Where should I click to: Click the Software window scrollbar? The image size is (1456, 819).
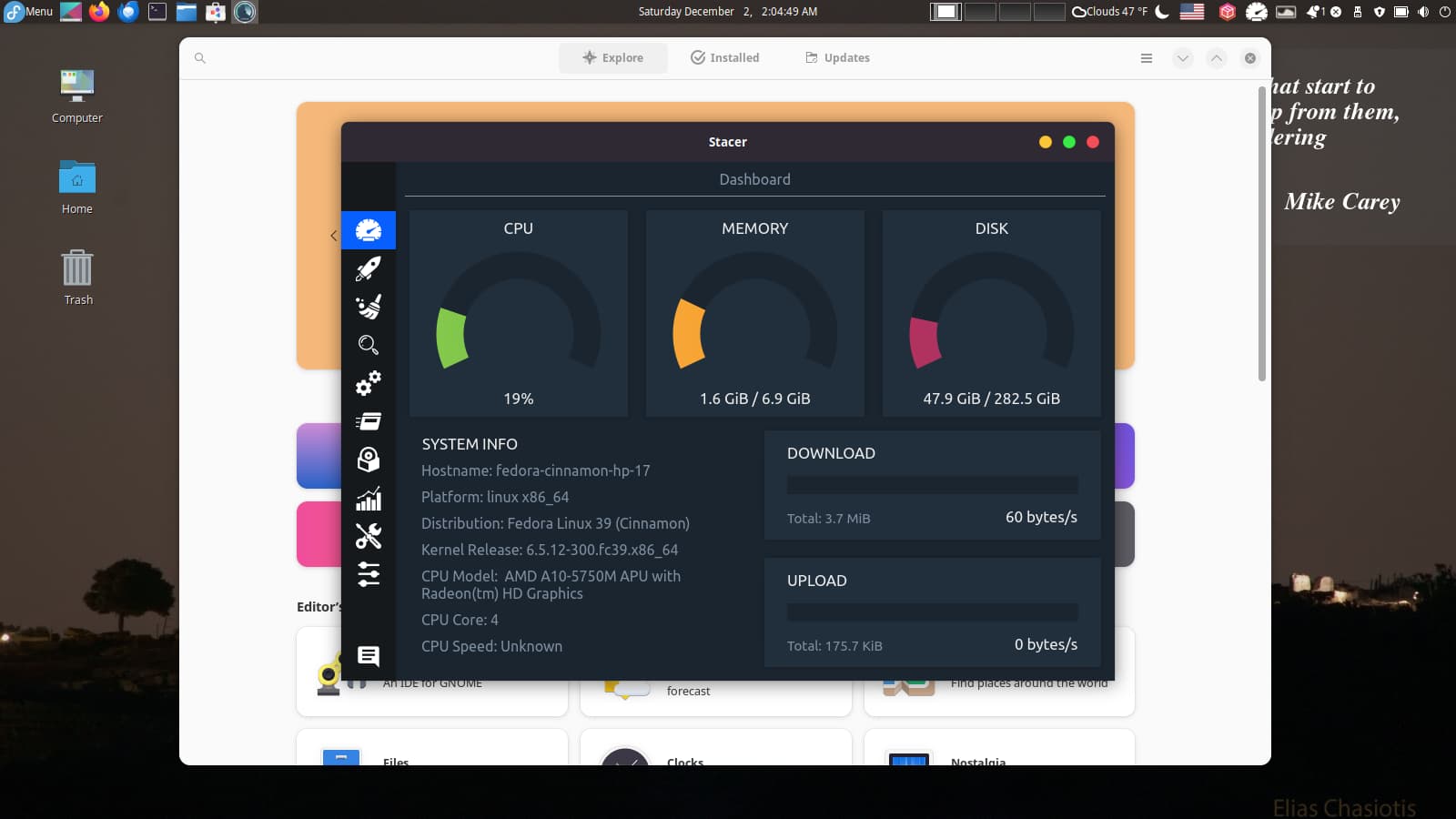click(x=1262, y=232)
